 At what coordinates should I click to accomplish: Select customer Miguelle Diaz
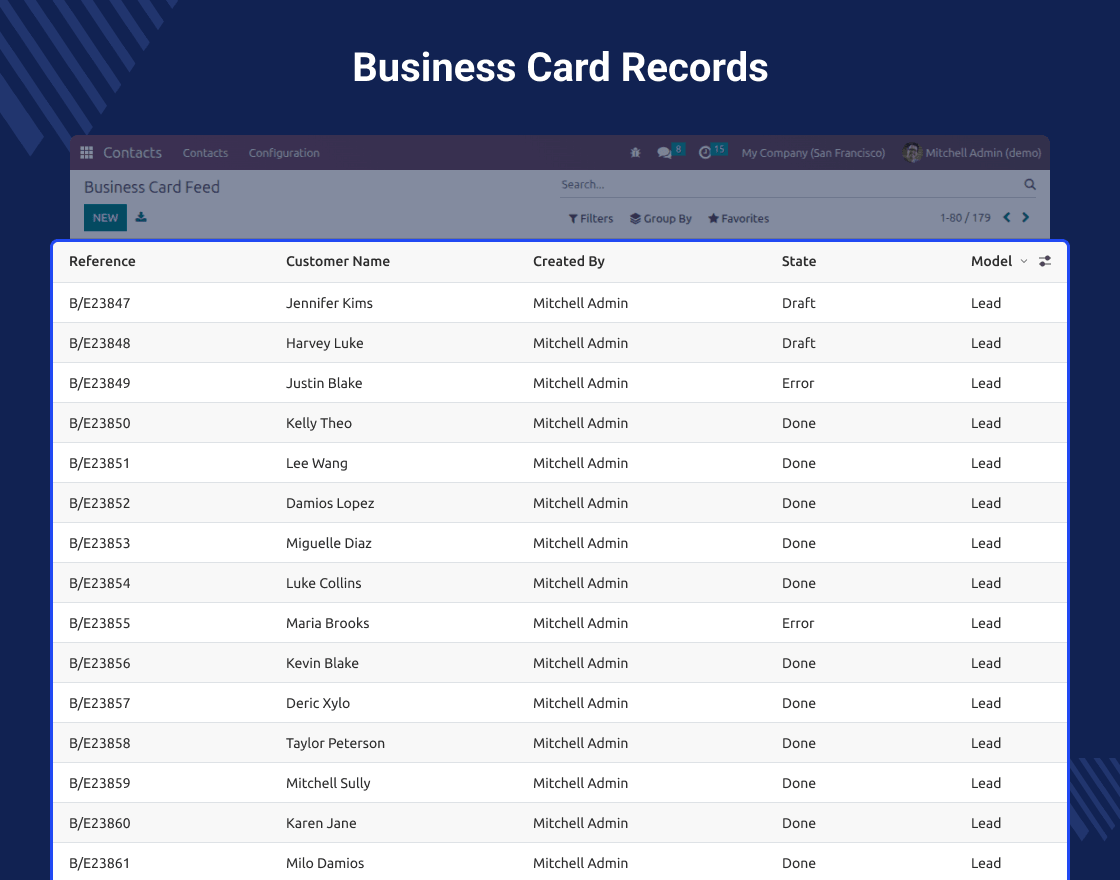329,543
